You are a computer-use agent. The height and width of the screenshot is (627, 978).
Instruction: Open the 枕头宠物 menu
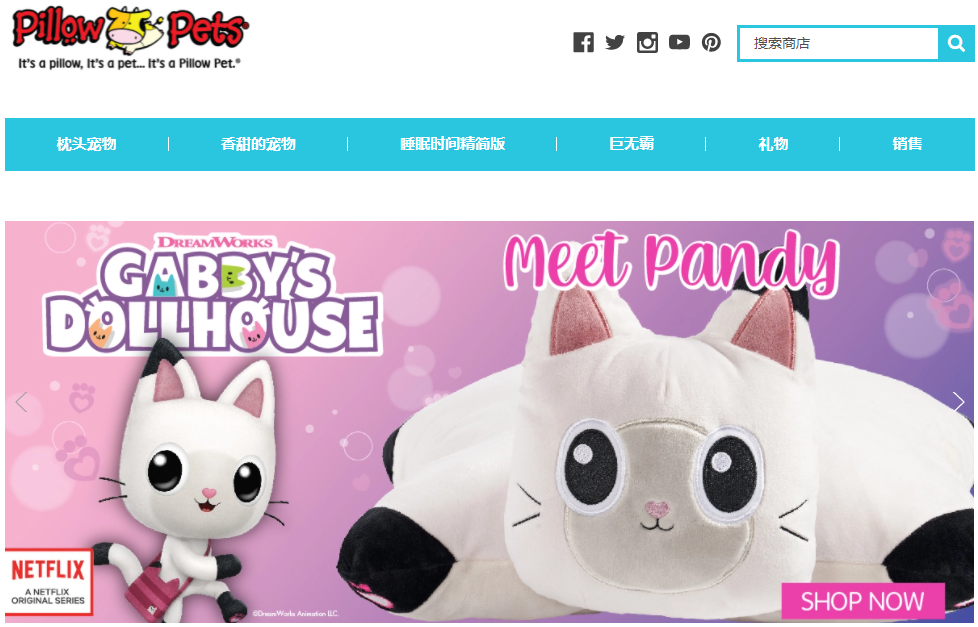click(x=86, y=144)
